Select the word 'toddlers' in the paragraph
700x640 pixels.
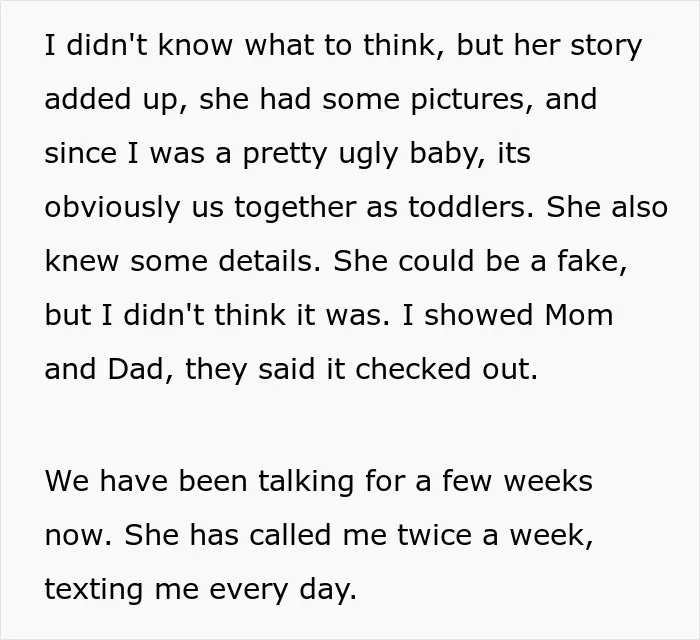click(467, 208)
